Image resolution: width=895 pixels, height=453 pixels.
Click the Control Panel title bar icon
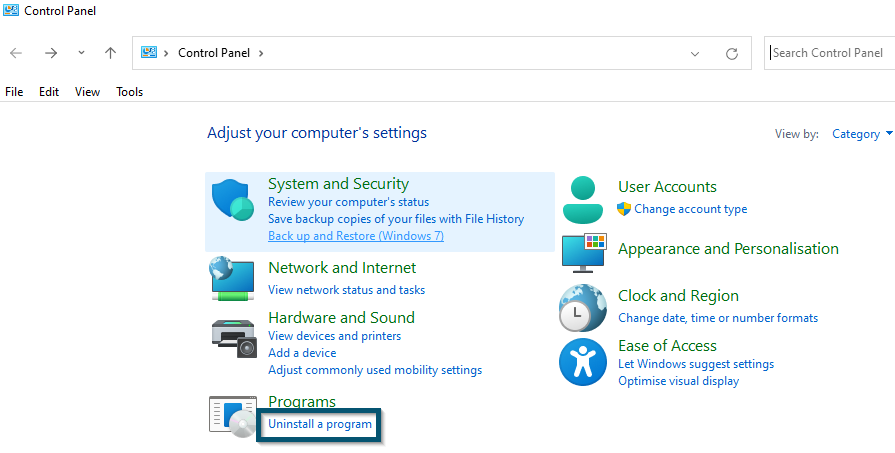pos(11,10)
